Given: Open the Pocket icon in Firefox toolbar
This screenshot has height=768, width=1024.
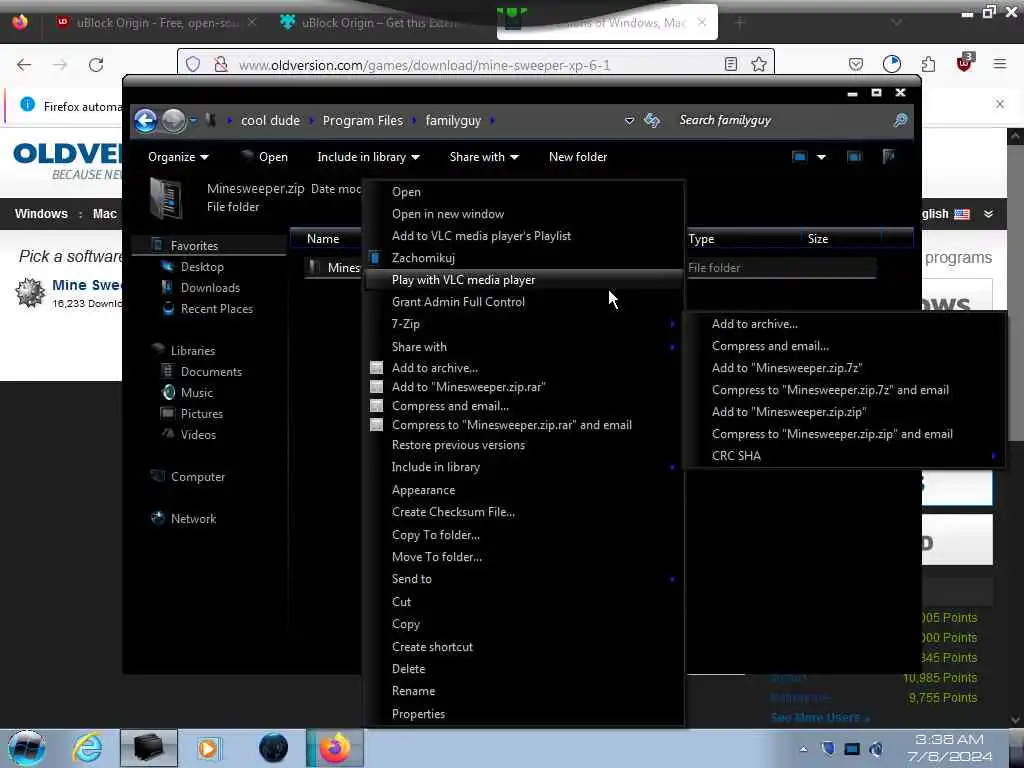Looking at the screenshot, I should 856,64.
